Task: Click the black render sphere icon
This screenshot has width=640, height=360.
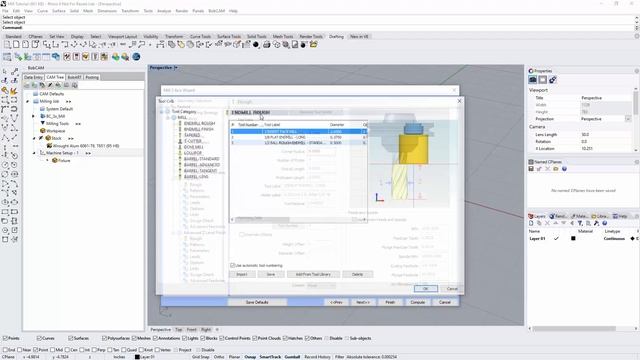Action: (x=256, y=44)
